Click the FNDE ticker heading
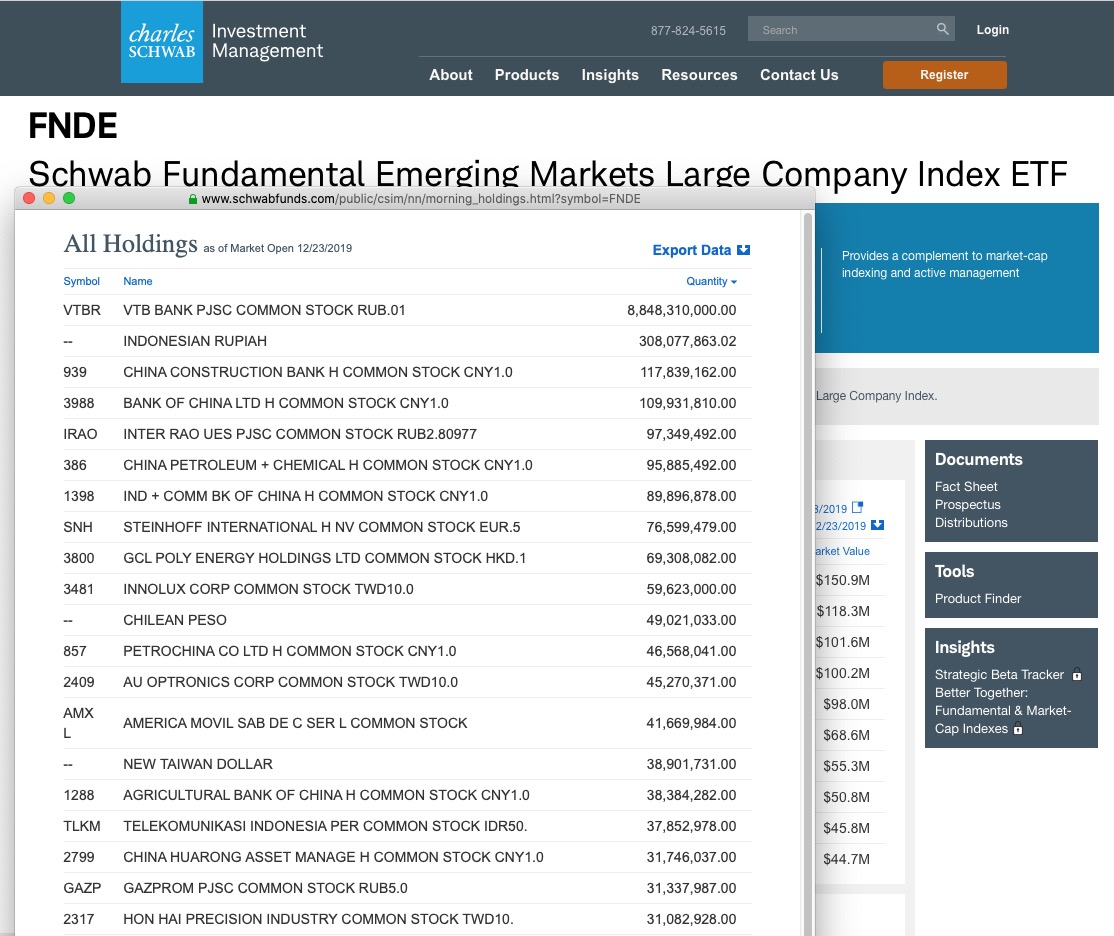The image size is (1114, 936). (x=72, y=126)
